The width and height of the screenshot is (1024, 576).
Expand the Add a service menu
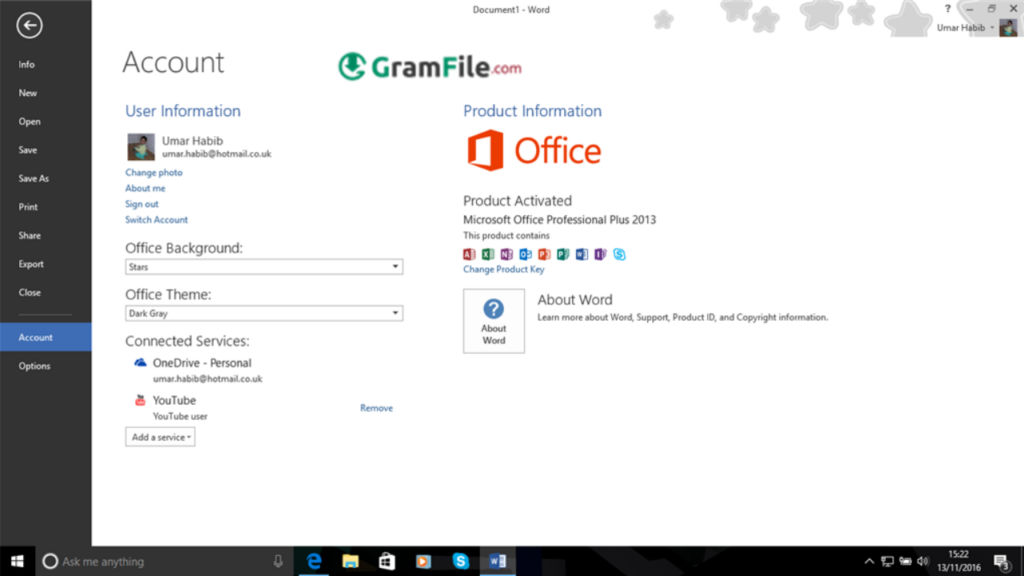[x=159, y=436]
